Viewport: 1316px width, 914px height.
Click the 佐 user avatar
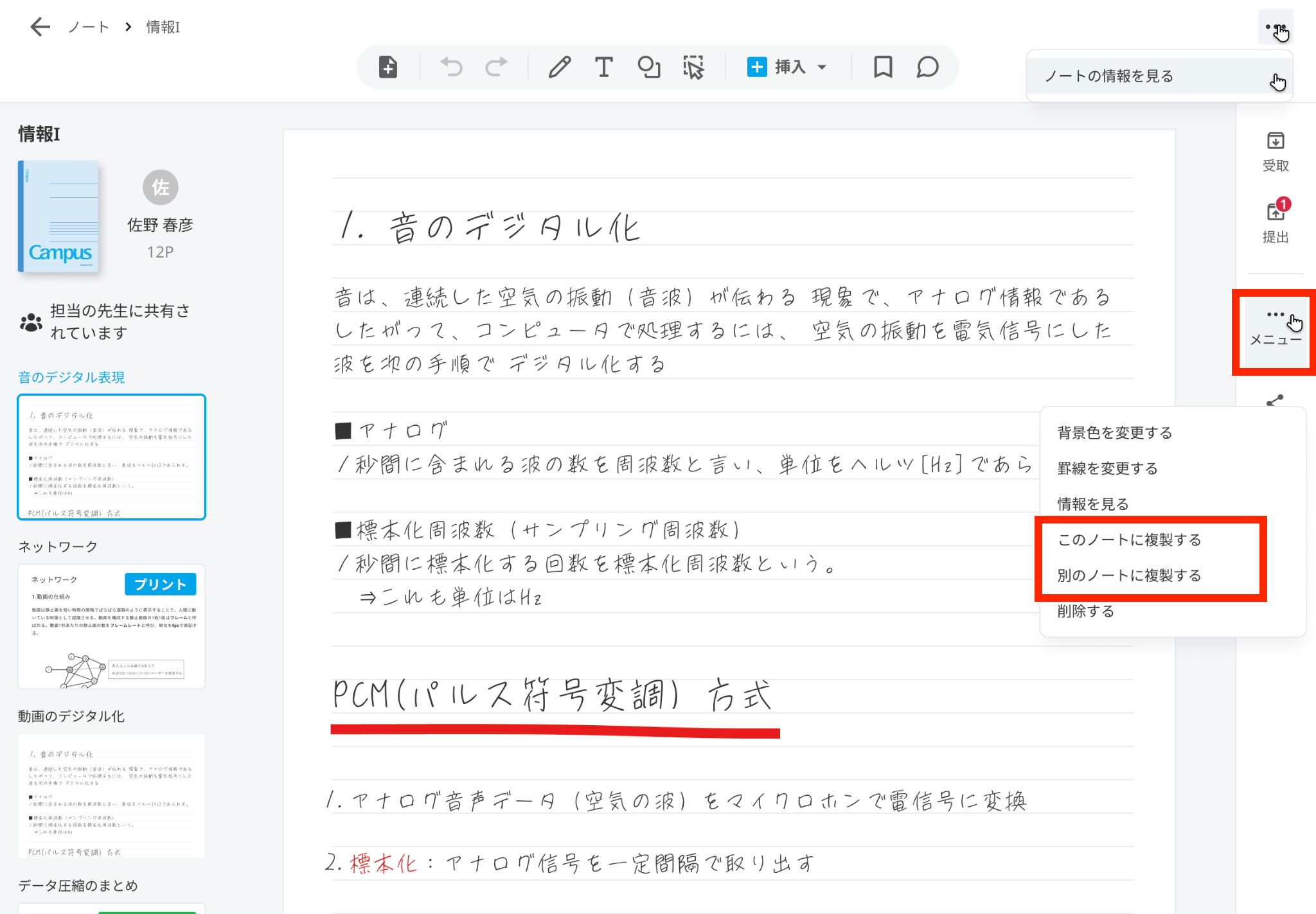(x=160, y=188)
